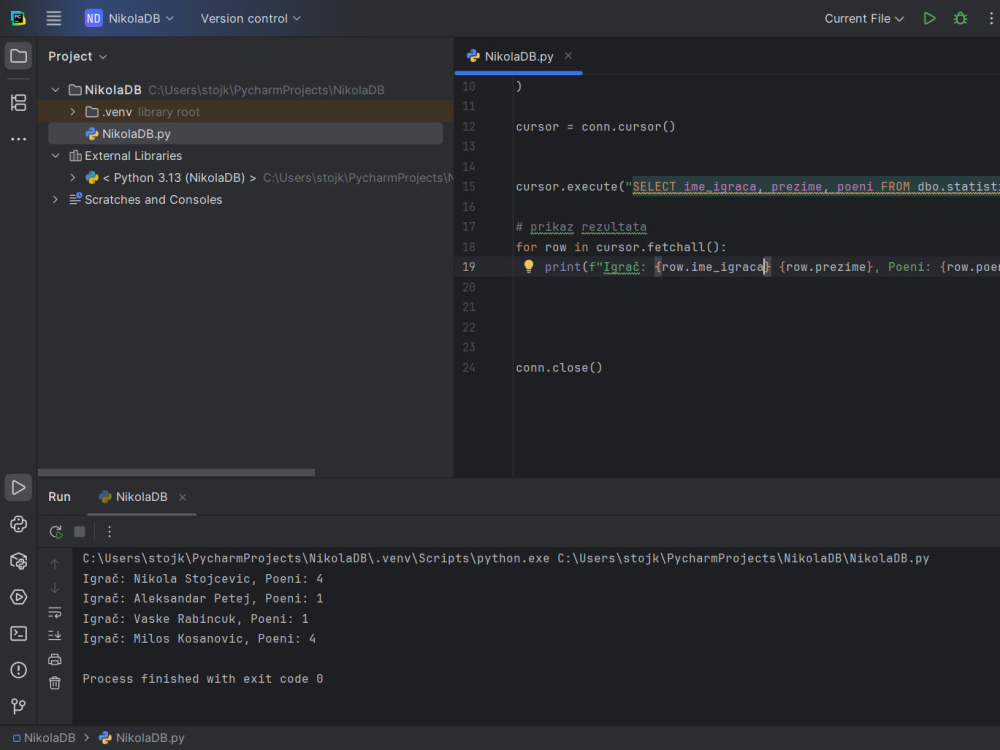Expand Python 3.13 (NikolaDB) node

pyautogui.click(x=73, y=177)
